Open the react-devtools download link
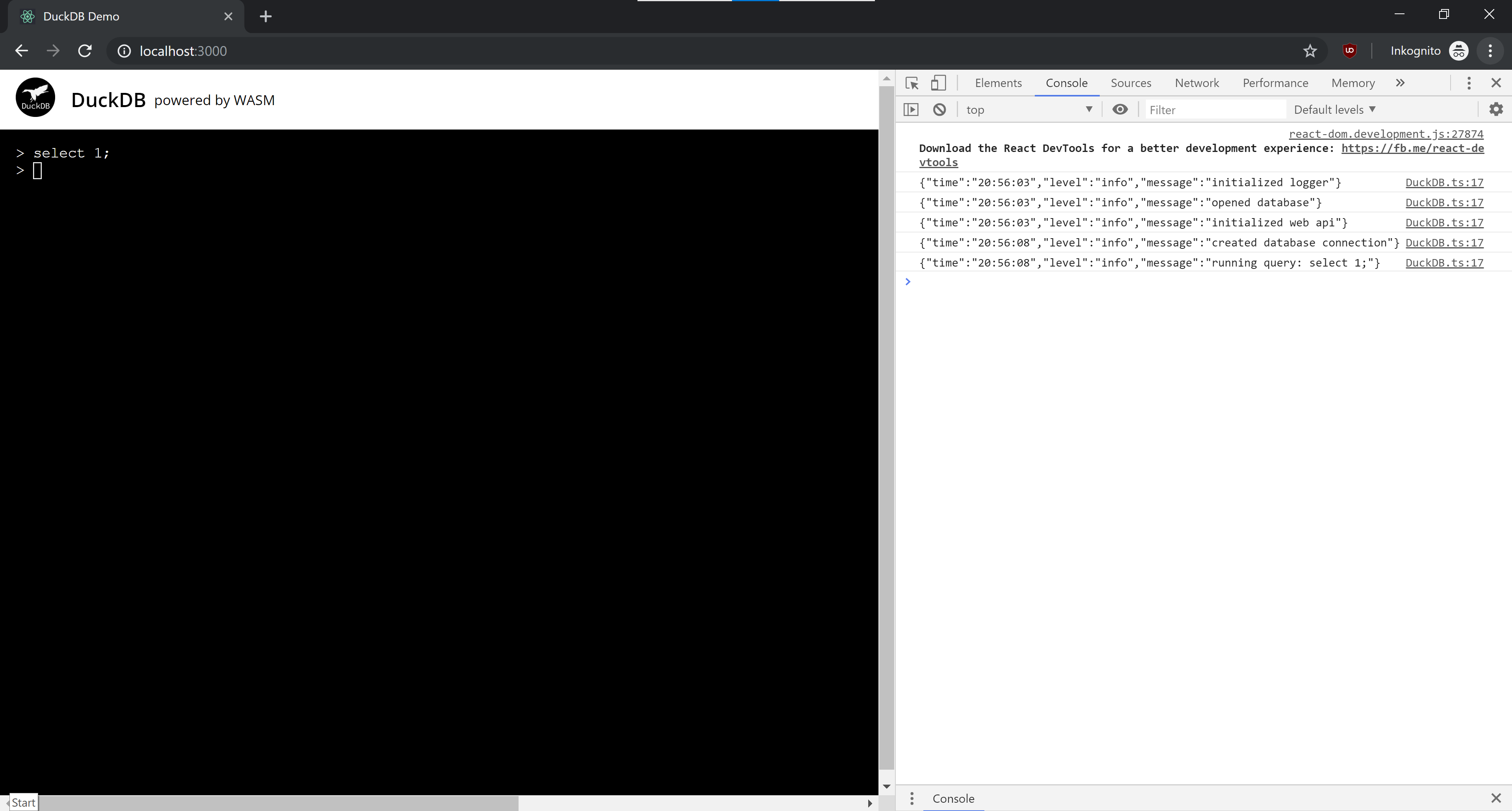This screenshot has height=811, width=1512. click(x=1412, y=148)
